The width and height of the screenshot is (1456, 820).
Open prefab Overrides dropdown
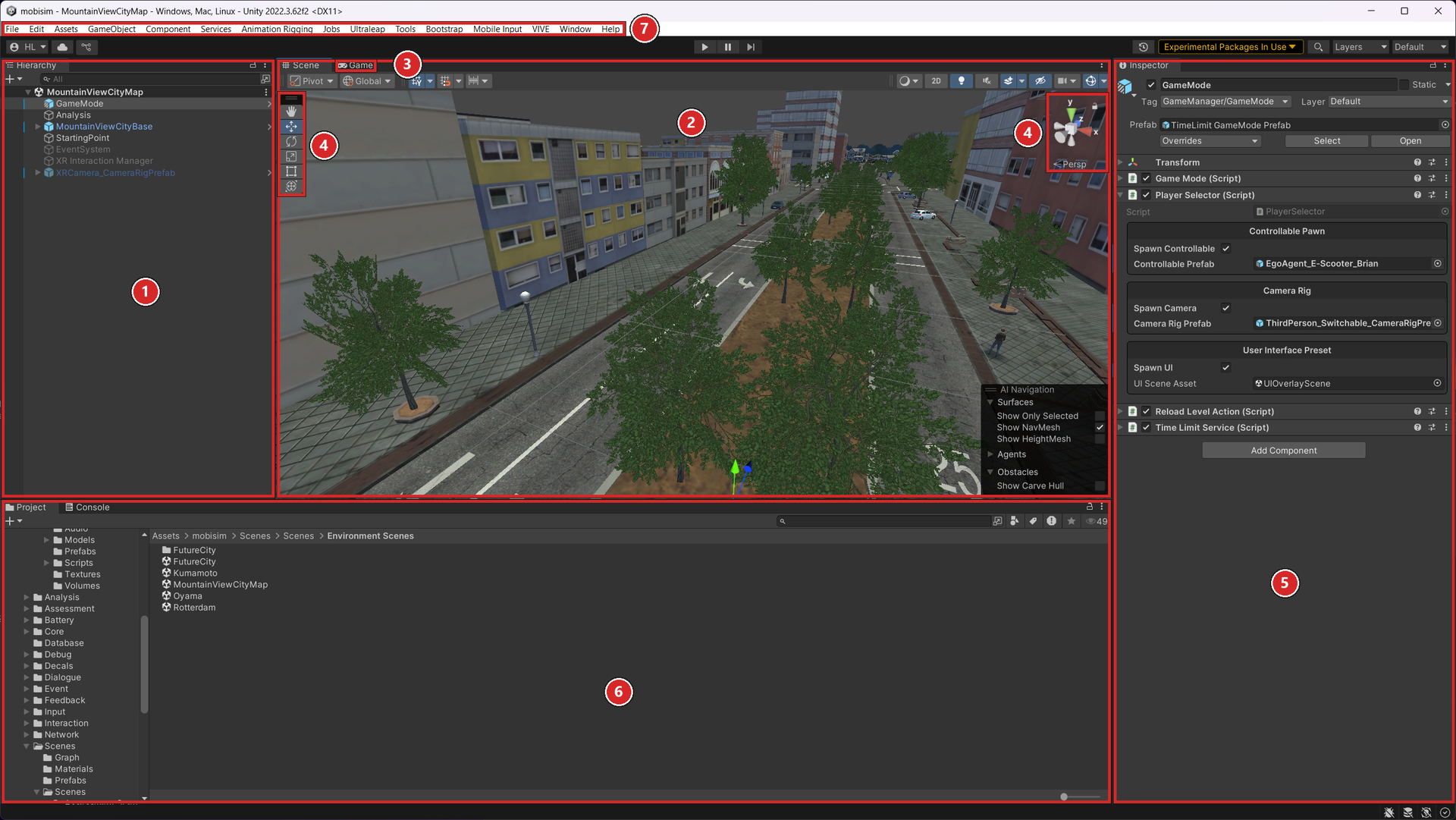[x=1210, y=141]
